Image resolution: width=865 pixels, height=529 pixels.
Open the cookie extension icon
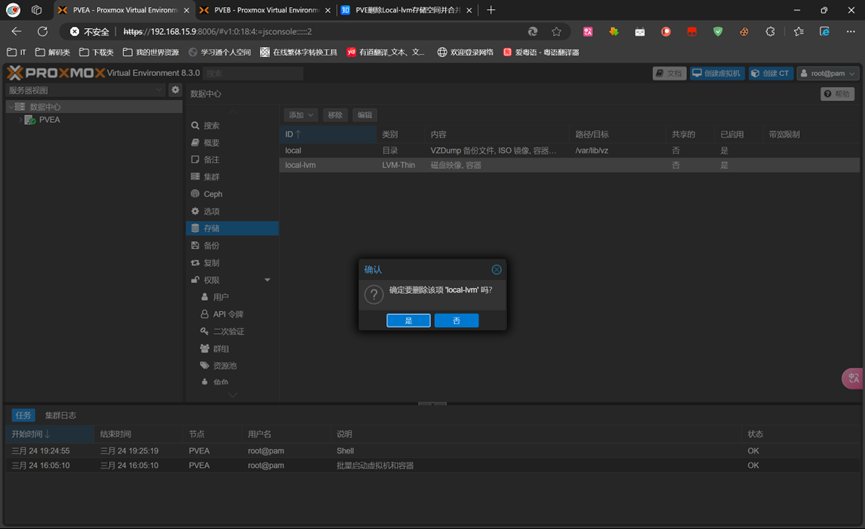coord(744,31)
